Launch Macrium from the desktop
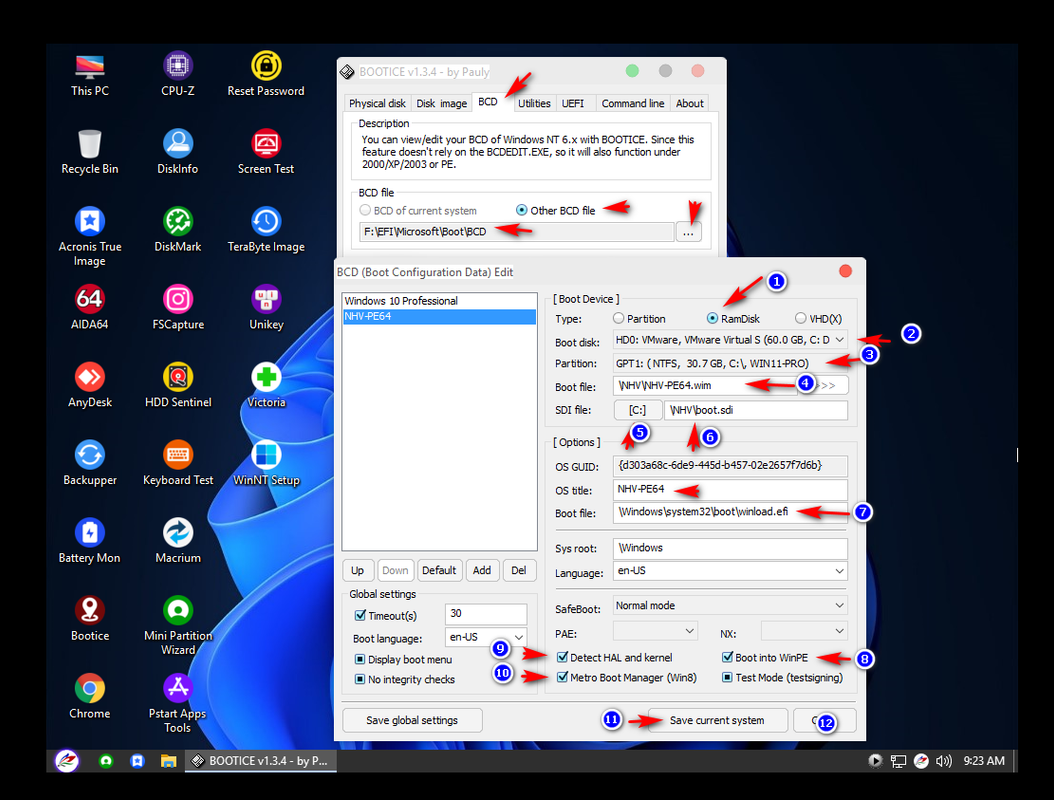The image size is (1054, 800). pyautogui.click(x=177, y=542)
